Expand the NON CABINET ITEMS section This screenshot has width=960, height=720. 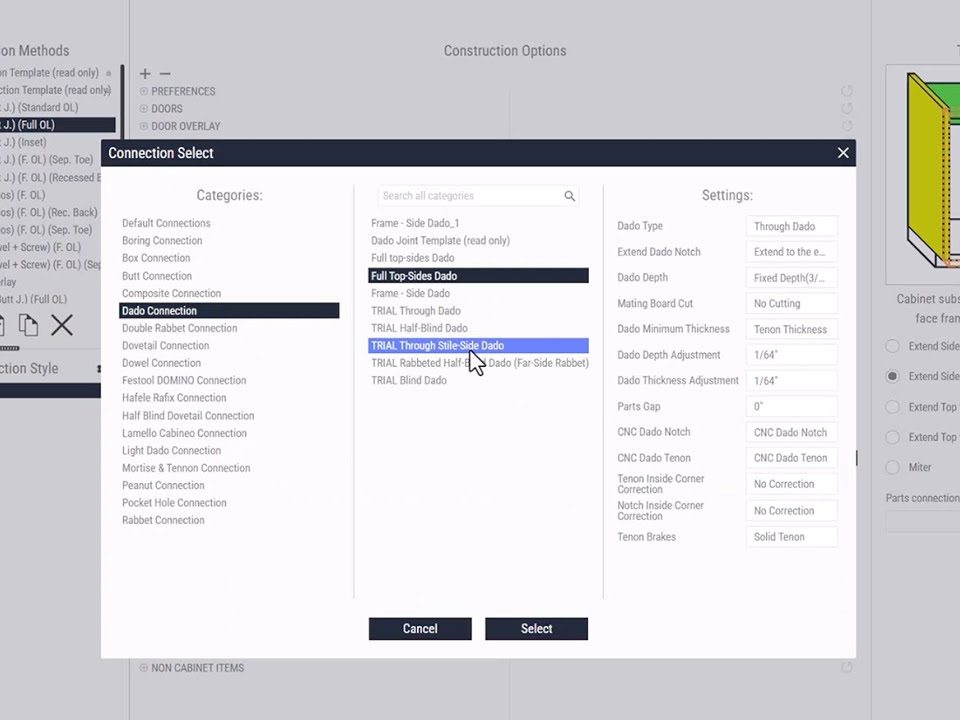click(144, 668)
